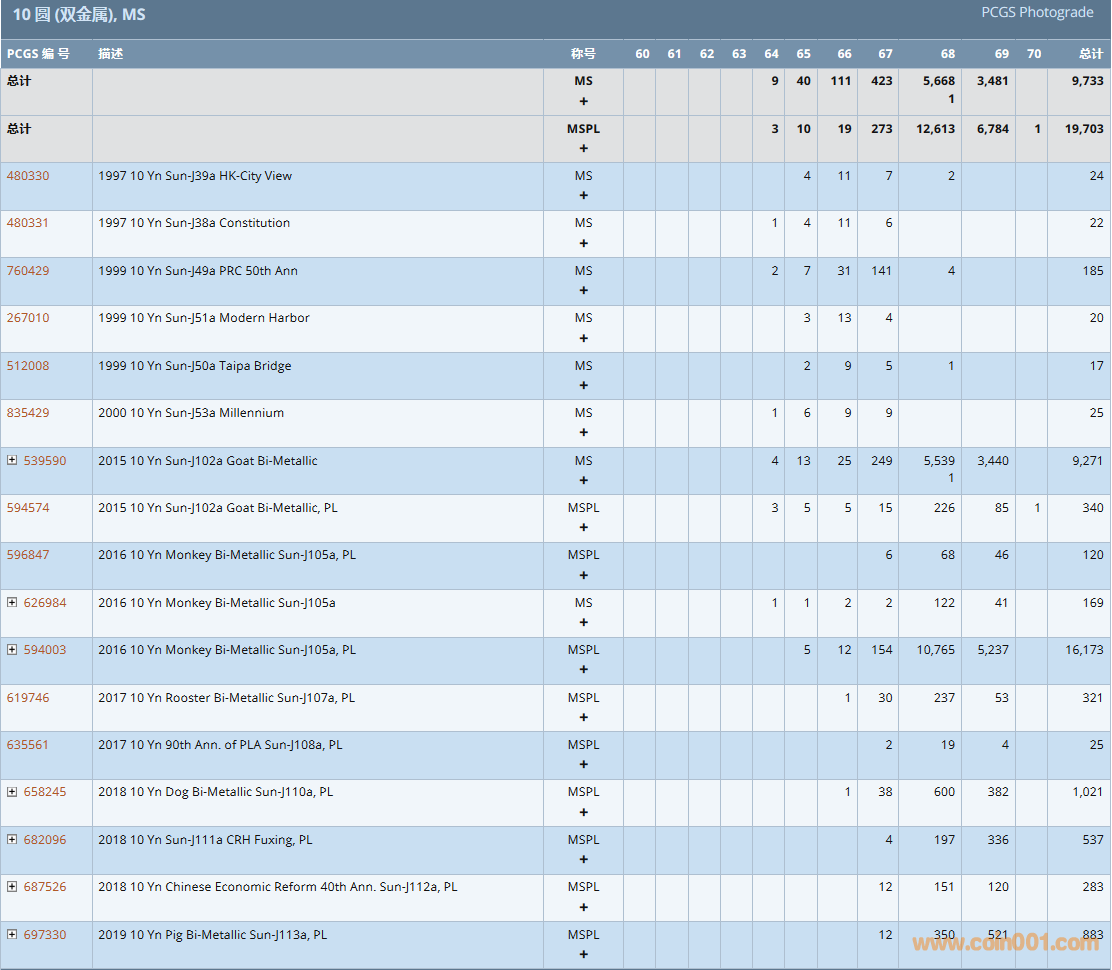Expand the 658245 Dog Bi-Metallic entry

click(x=12, y=792)
